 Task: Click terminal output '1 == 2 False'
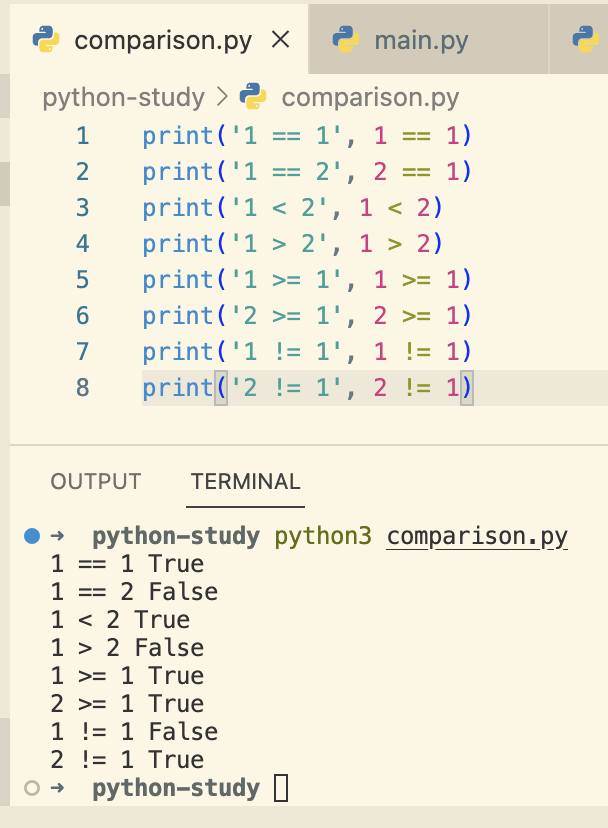[134, 592]
